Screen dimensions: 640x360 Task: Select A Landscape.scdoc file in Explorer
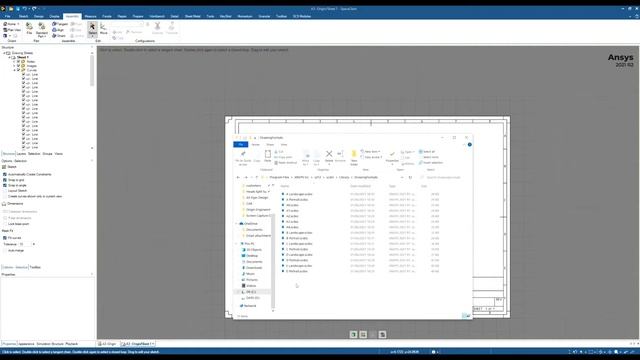point(299,194)
